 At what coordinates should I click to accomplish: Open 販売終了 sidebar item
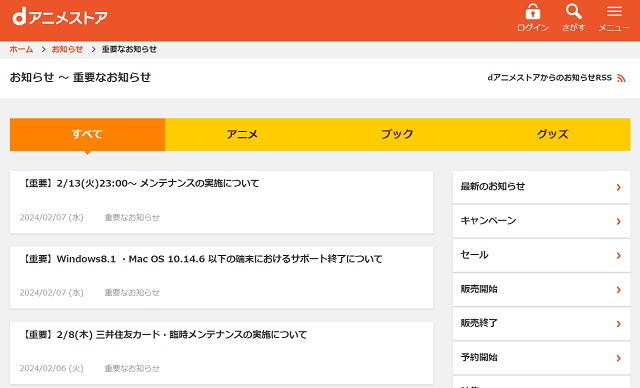(x=542, y=324)
